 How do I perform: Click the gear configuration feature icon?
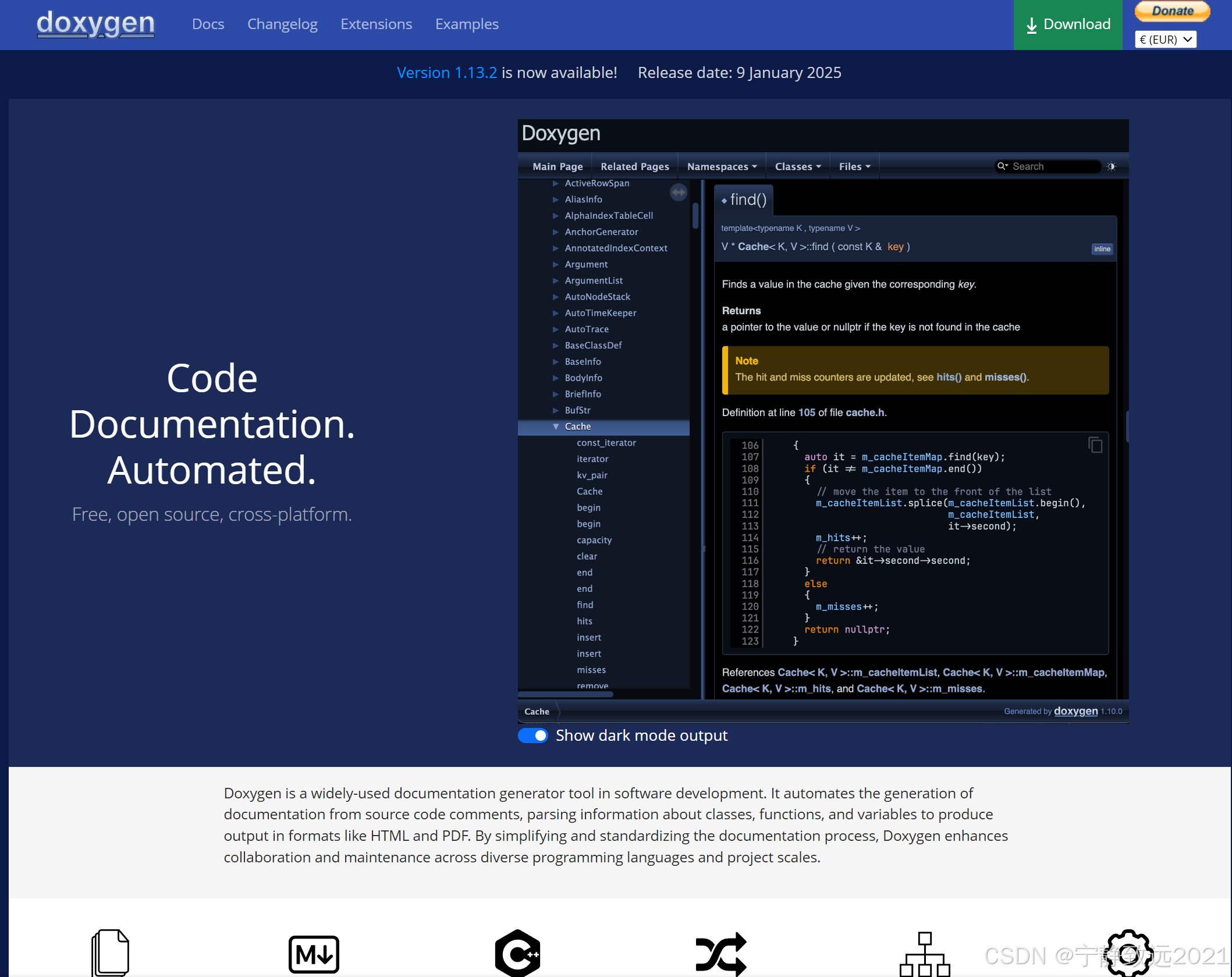coord(1128,953)
